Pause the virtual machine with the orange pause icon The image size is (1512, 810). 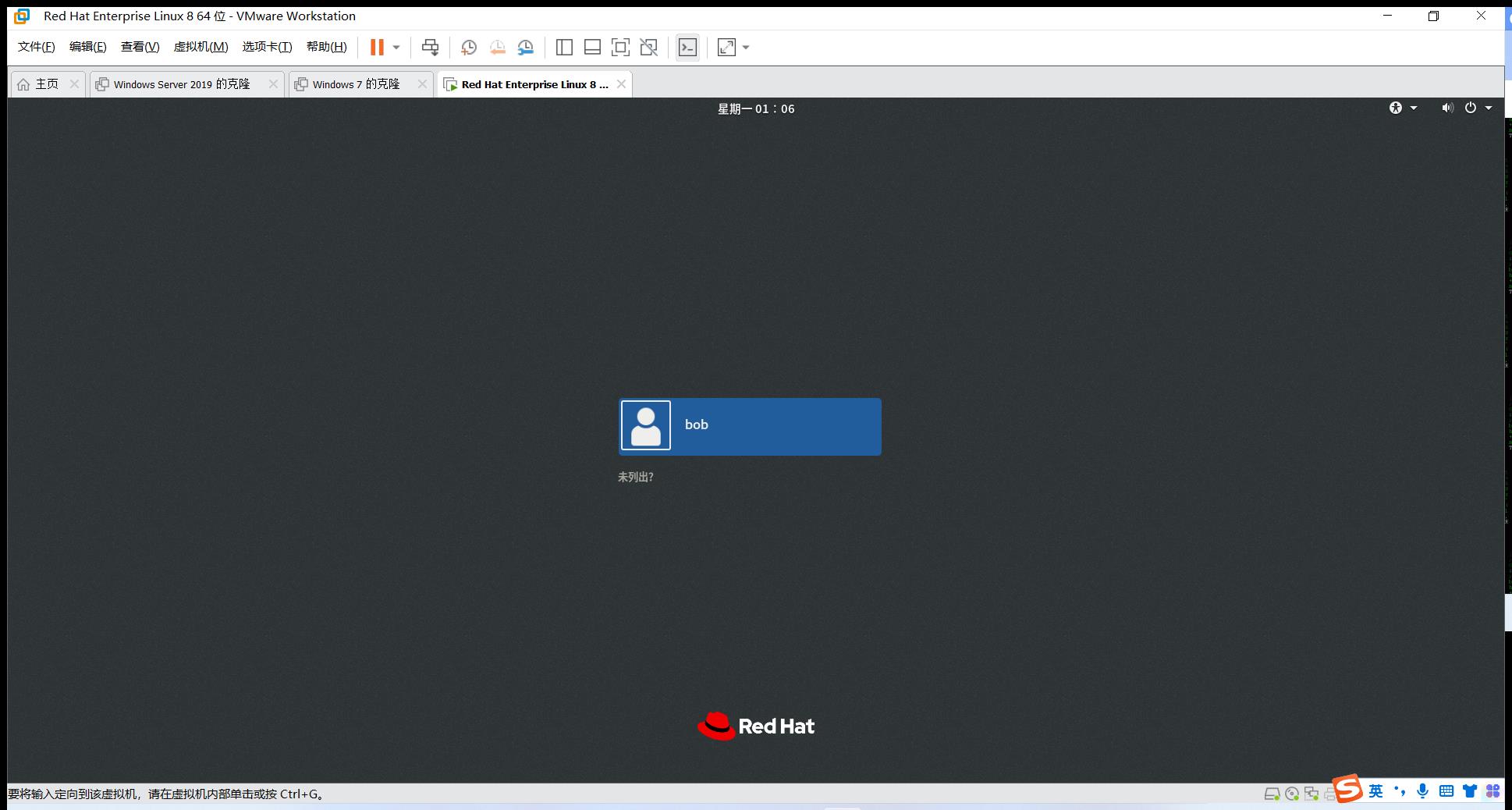(x=377, y=48)
